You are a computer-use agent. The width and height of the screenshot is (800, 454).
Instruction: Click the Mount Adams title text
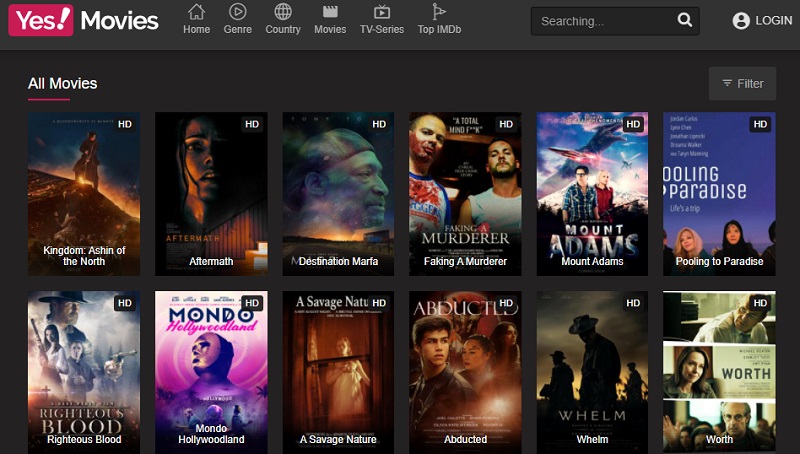[592, 261]
